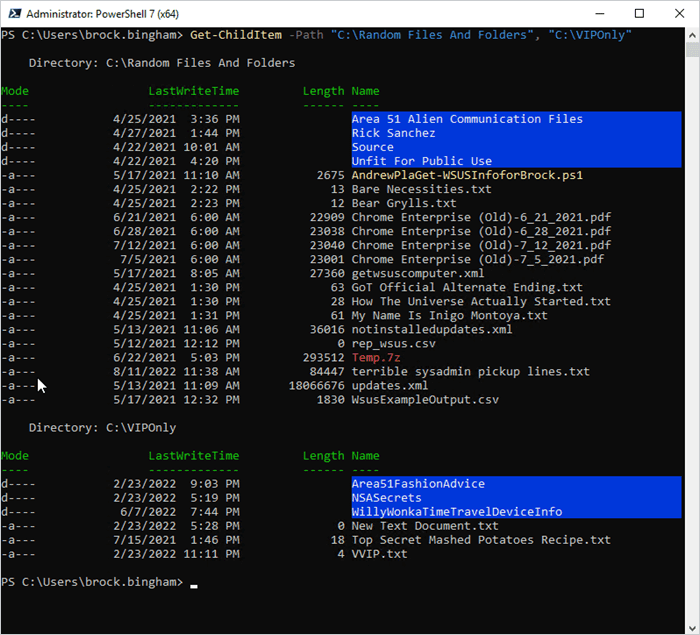Click Chrome Enterprise (Old)-7_12_2021.pdf
The image size is (700, 635).
tap(481, 245)
